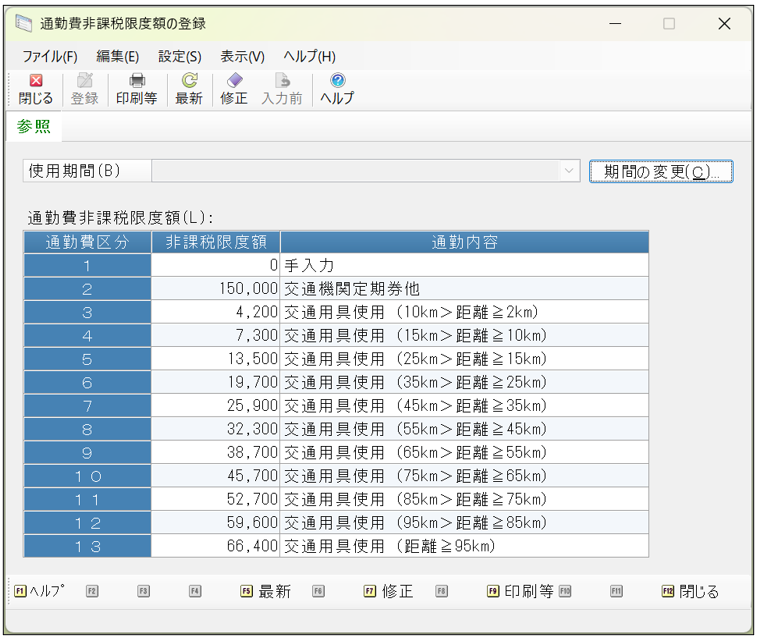Click the 最新 (Refresh) toolbar icon

188,89
